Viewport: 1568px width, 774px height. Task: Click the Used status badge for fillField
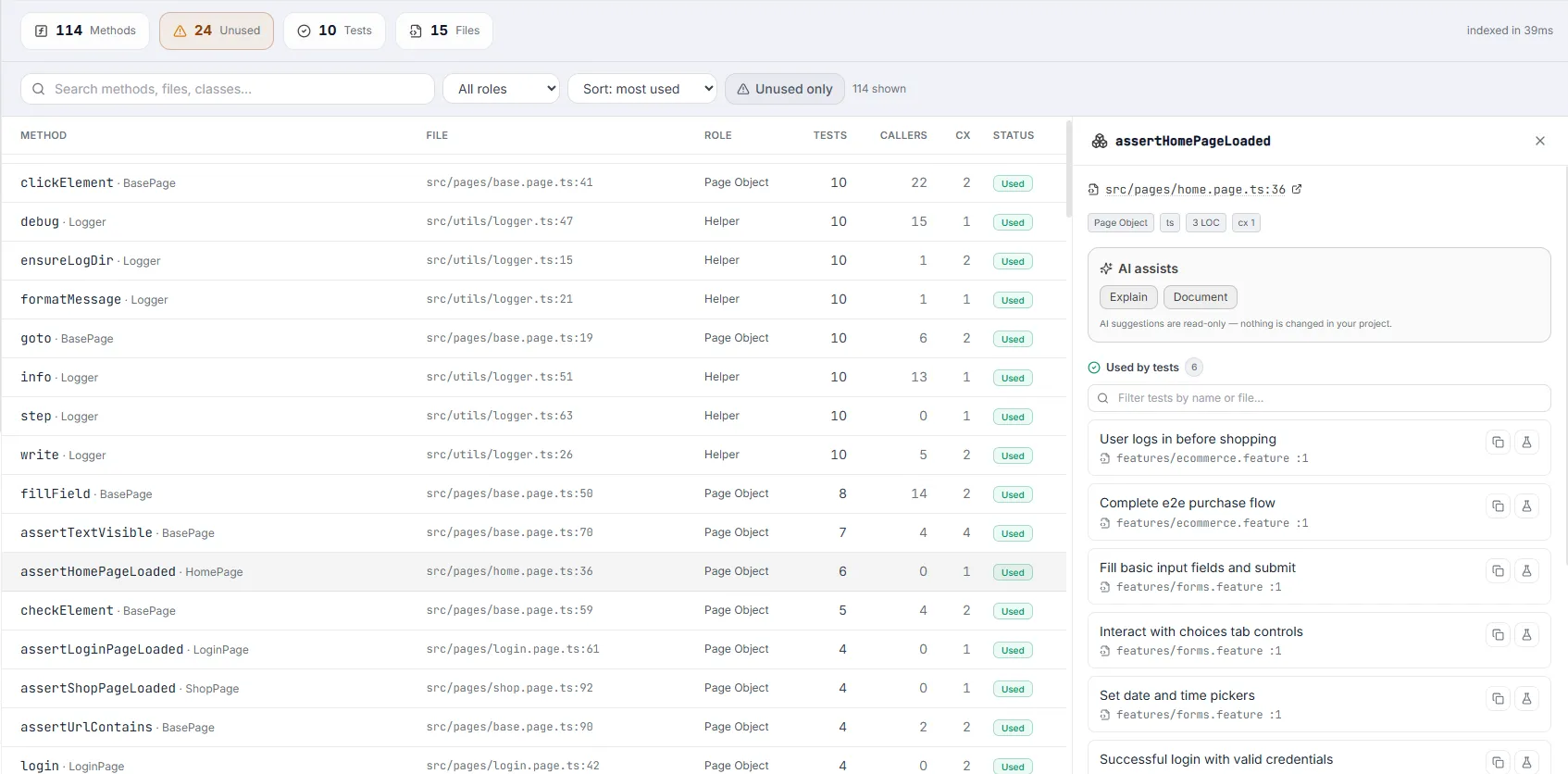[1013, 494]
